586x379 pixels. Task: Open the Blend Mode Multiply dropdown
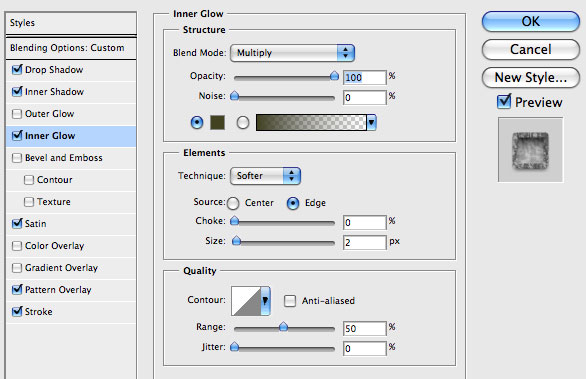293,53
